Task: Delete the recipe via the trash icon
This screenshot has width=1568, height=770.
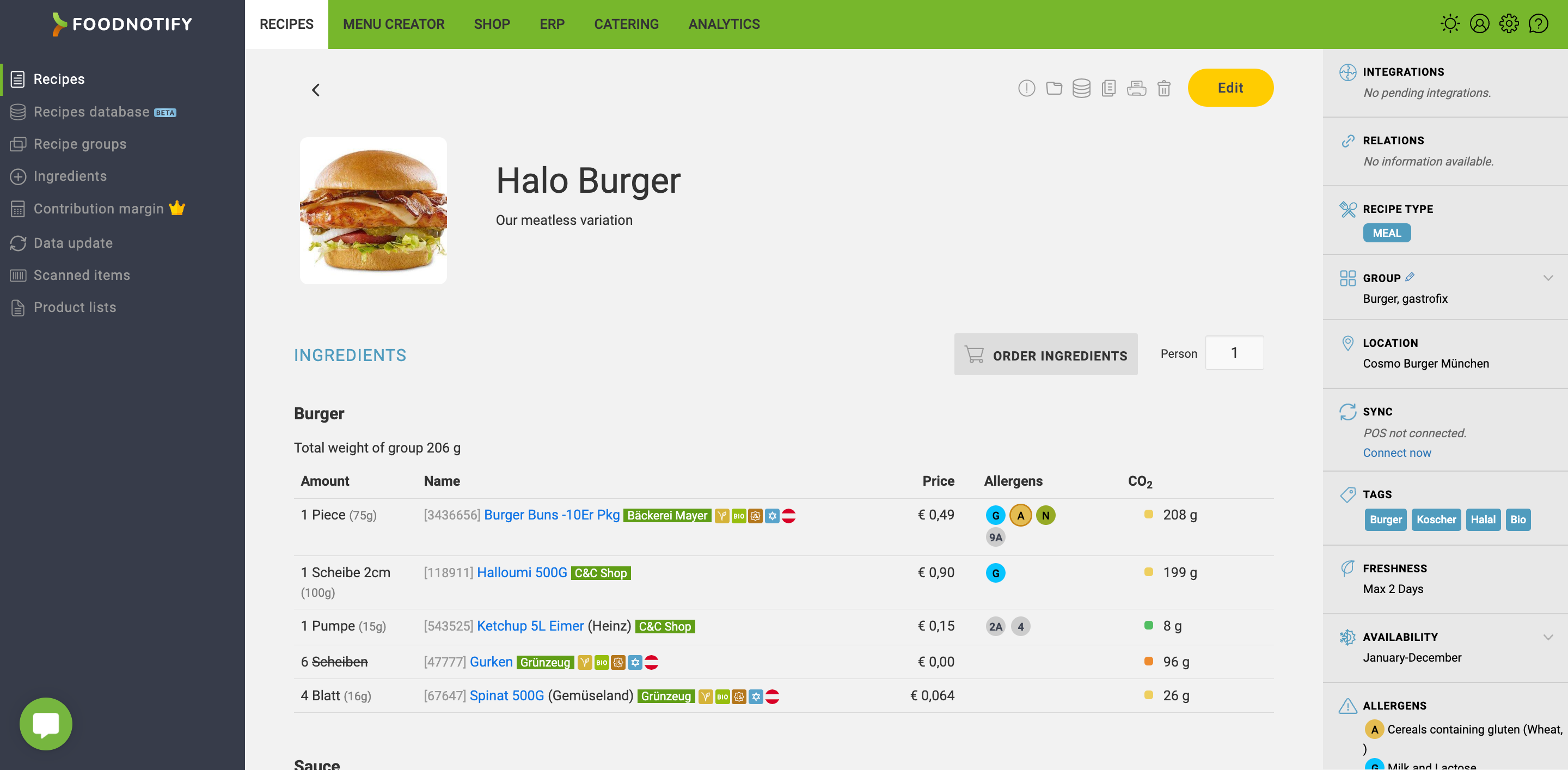Action: coord(1165,88)
